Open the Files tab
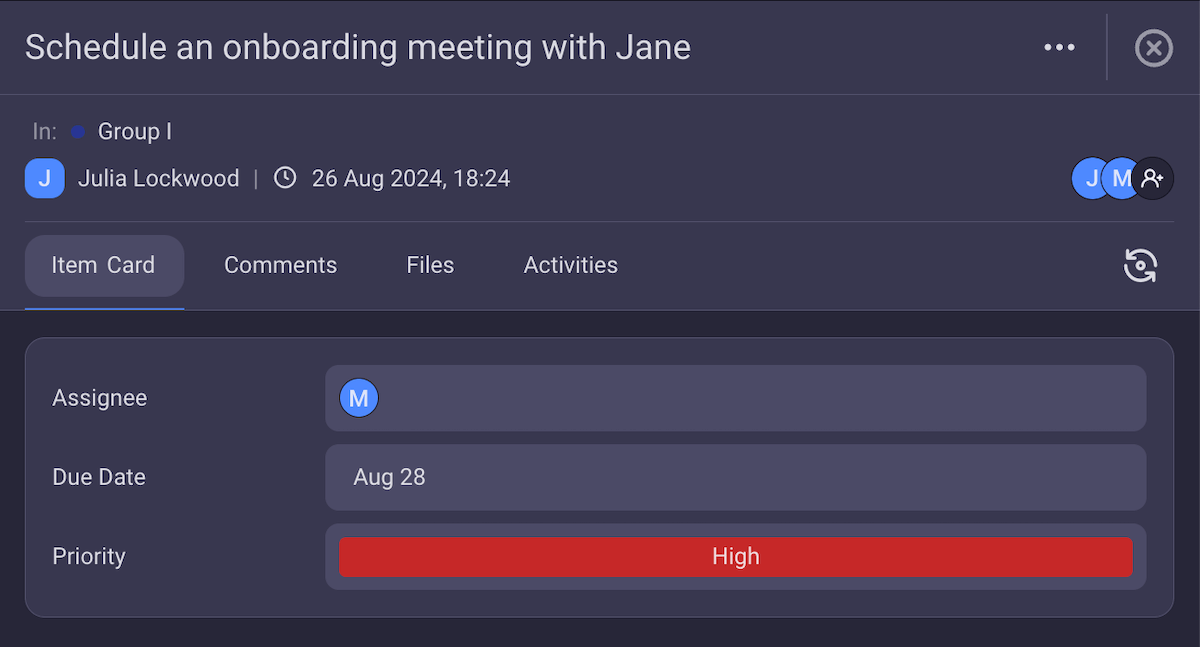This screenshot has height=647, width=1200. pyautogui.click(x=430, y=265)
